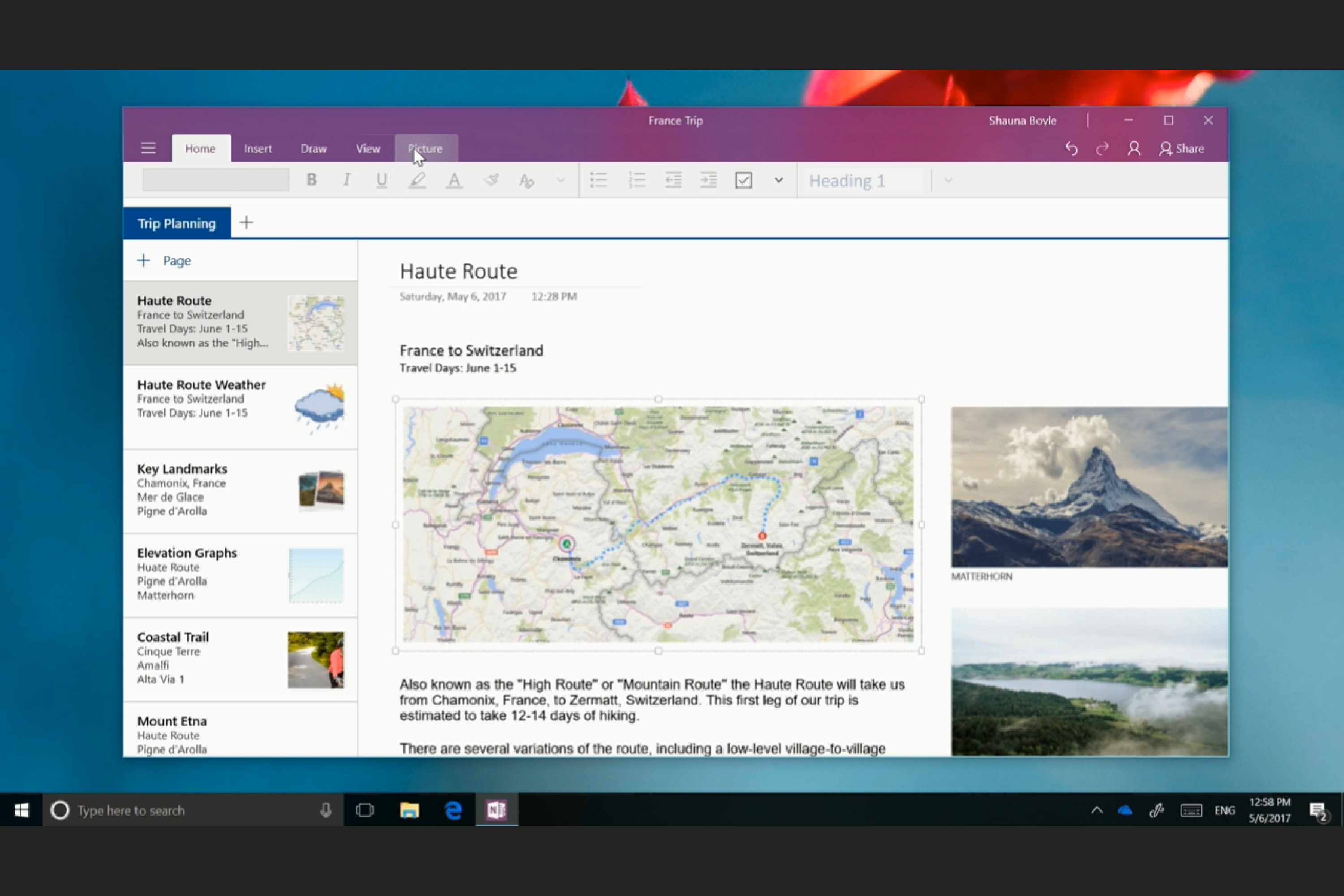Open the font color tool
Screen dimensions: 1344x896
453,180
